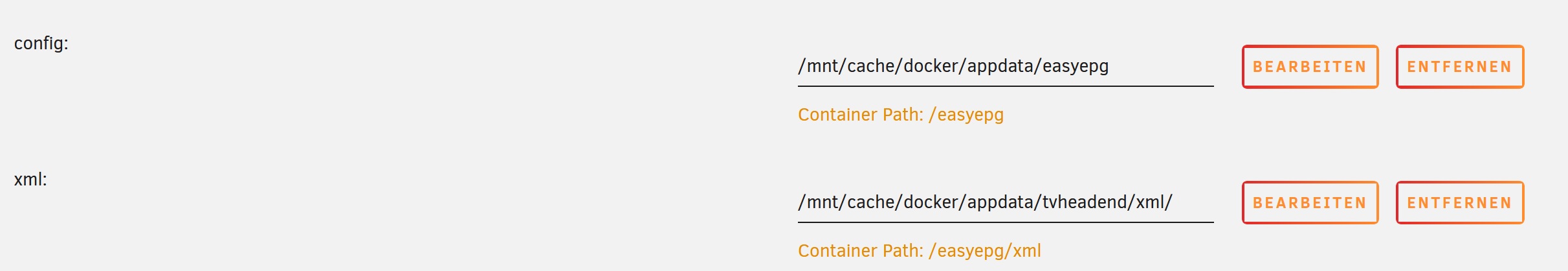This screenshot has height=271, width=1568.
Task: Edit the config volume mapping
Action: pyautogui.click(x=1310, y=67)
